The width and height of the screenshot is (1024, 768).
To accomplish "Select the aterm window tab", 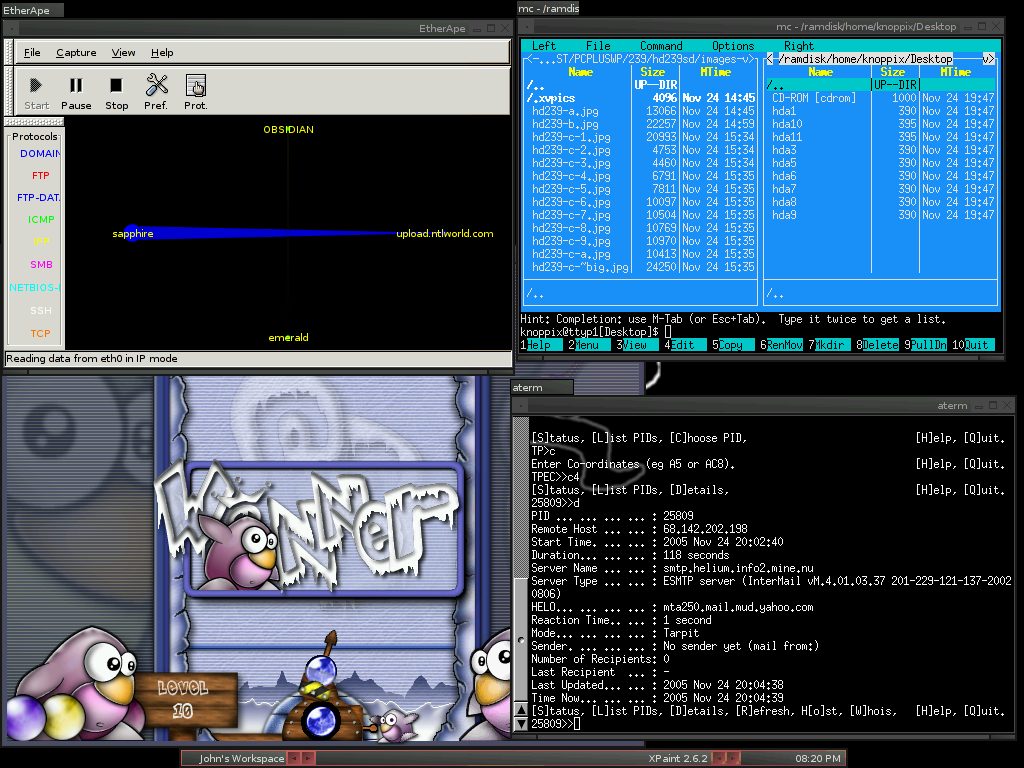I will click(541, 387).
